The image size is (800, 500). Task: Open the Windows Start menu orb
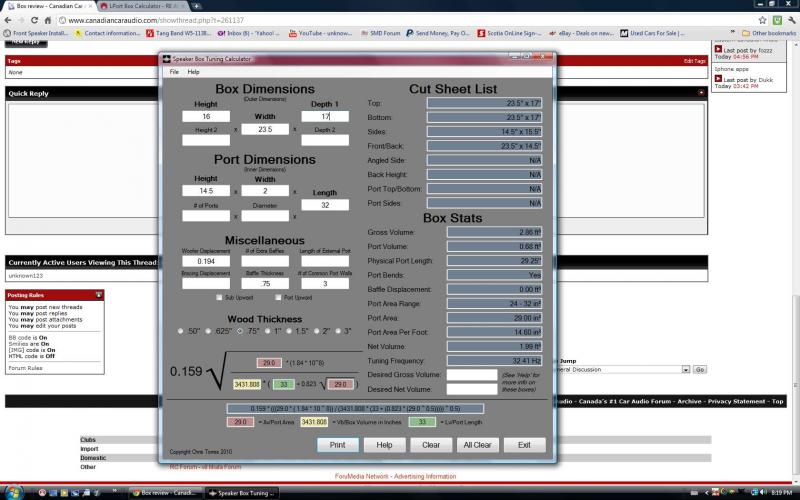(12, 492)
